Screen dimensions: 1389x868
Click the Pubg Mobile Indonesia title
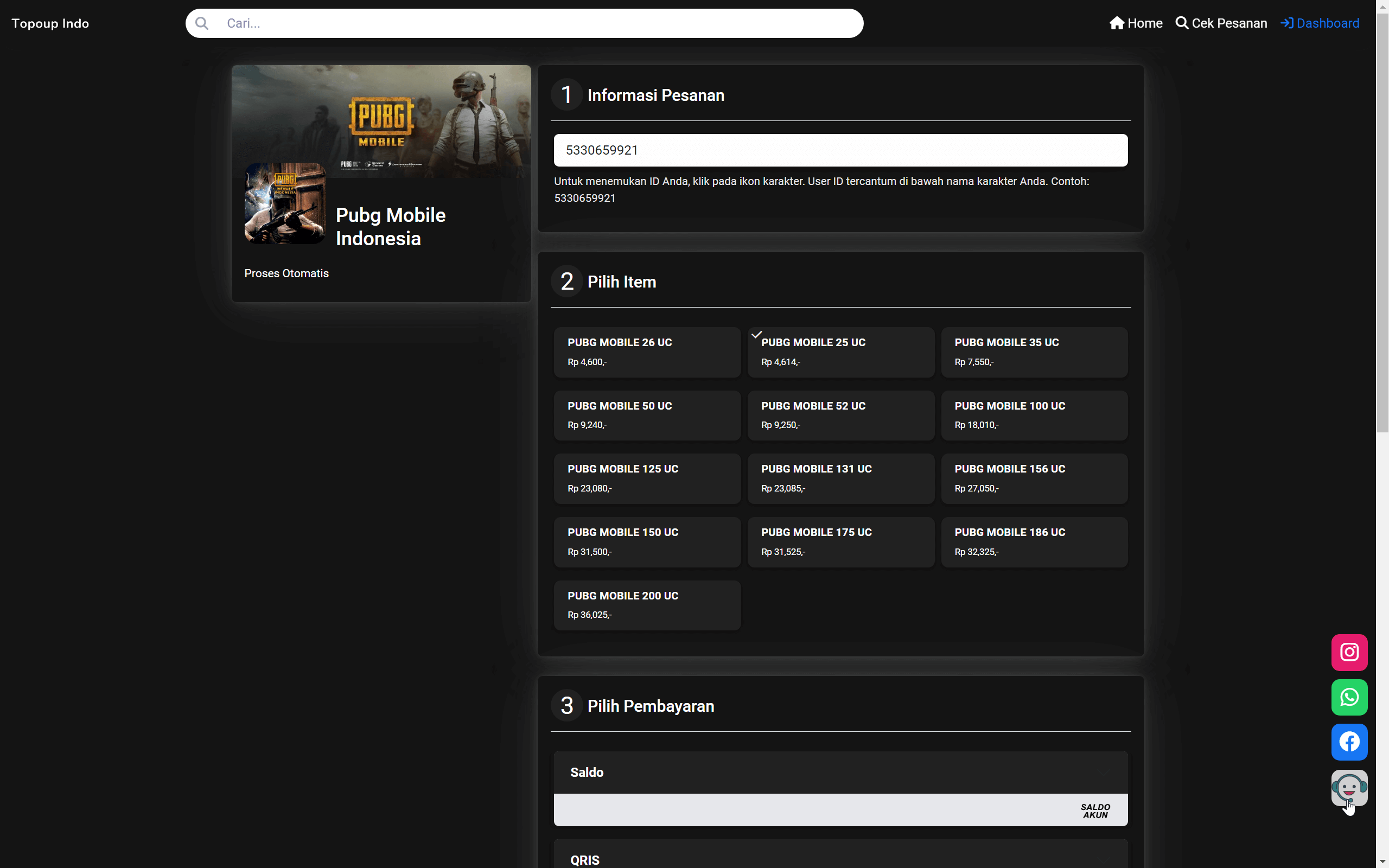(x=390, y=227)
